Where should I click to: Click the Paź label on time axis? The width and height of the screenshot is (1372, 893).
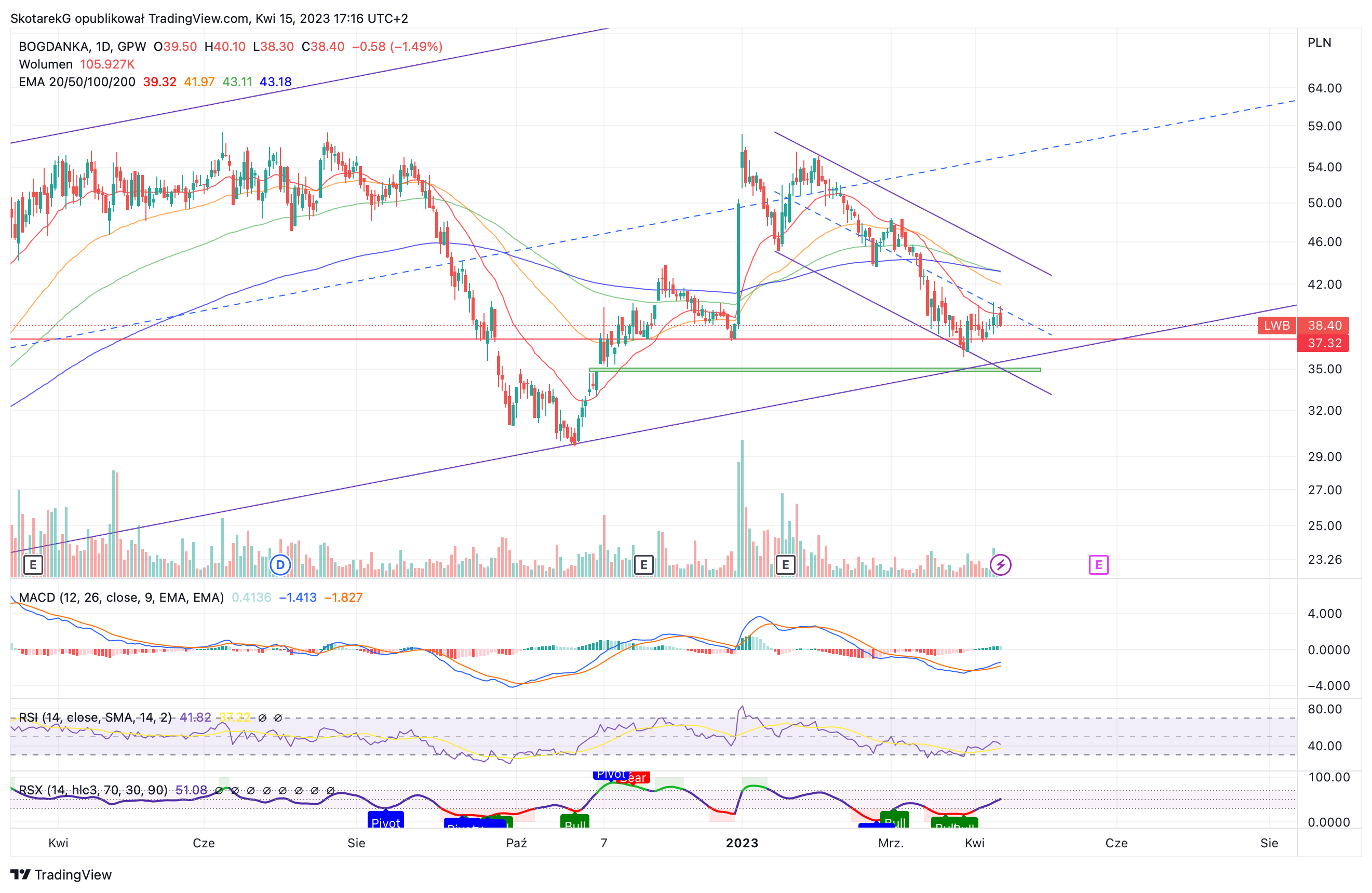pos(517,843)
